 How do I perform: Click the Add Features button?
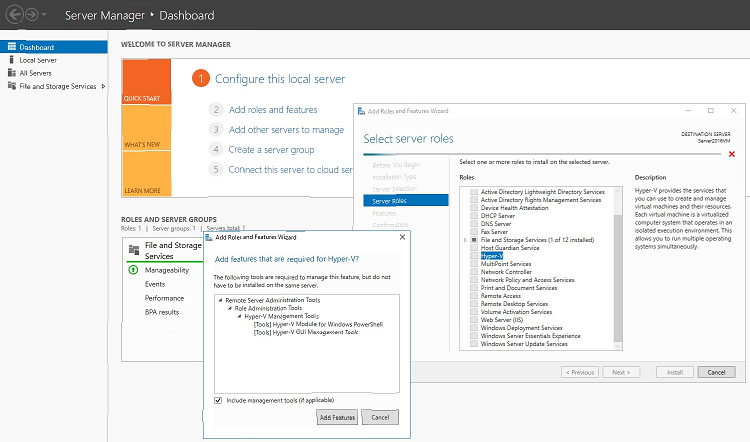tap(337, 417)
